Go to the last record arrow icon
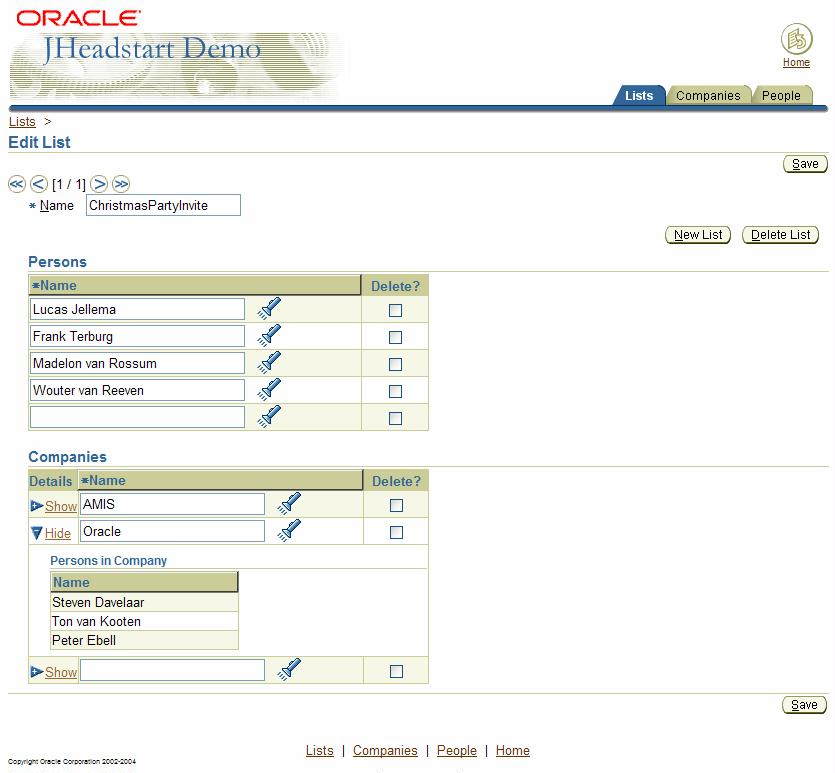 121,184
